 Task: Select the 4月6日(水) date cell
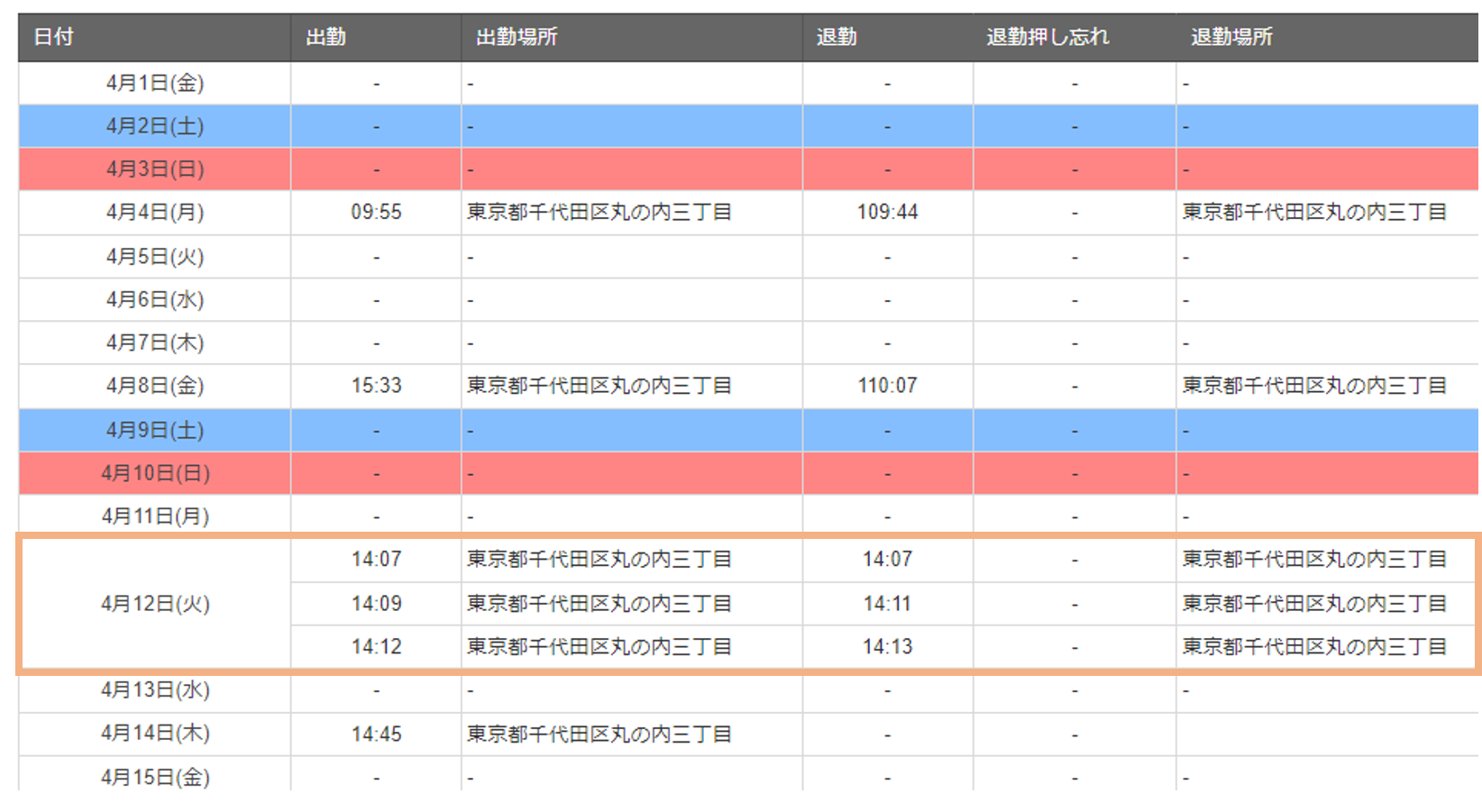click(x=155, y=300)
